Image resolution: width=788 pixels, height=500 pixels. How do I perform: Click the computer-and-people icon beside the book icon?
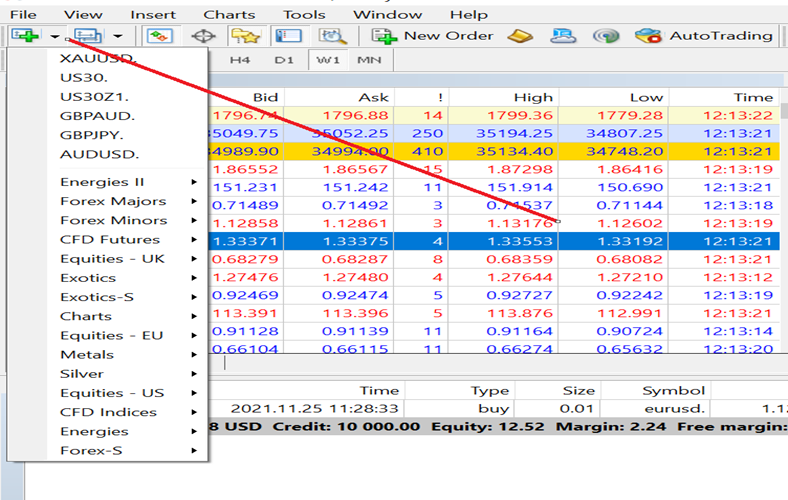coord(563,36)
